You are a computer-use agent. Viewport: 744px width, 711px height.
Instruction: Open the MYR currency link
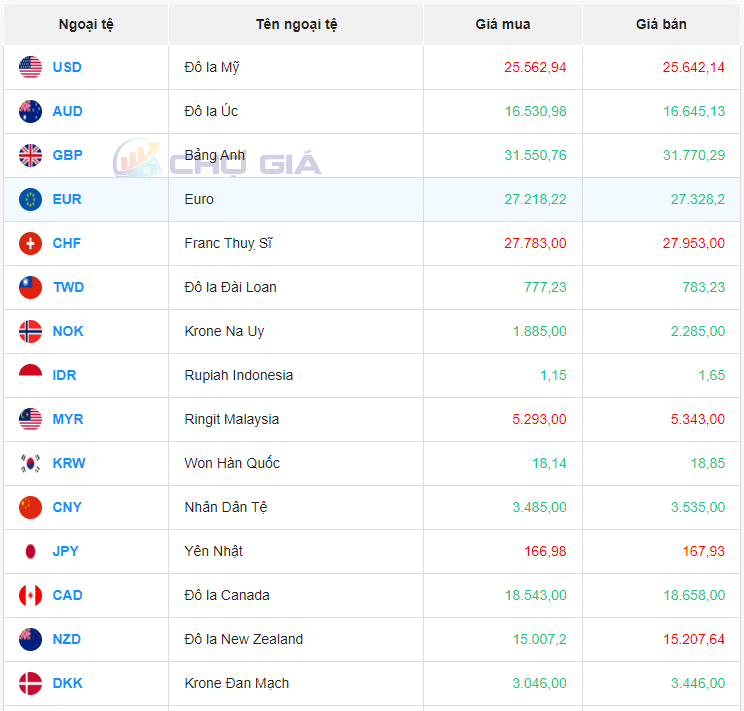(x=68, y=419)
